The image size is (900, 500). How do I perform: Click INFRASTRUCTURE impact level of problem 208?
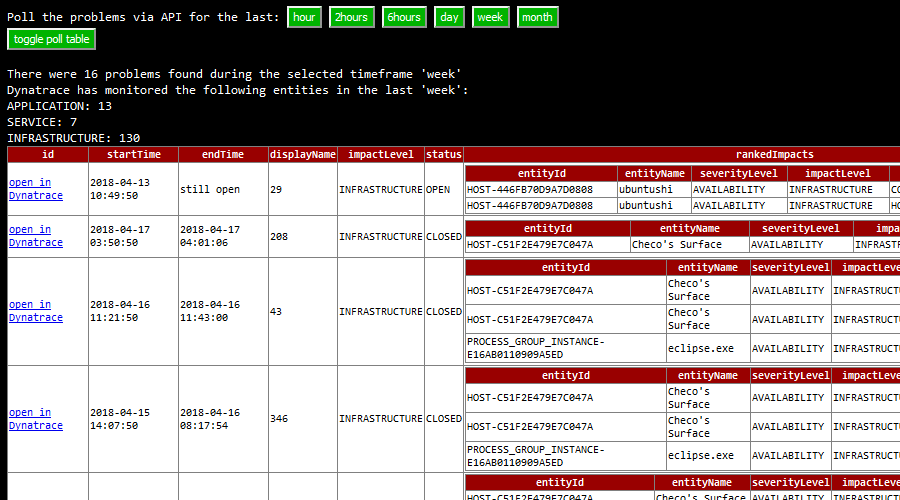tap(381, 237)
